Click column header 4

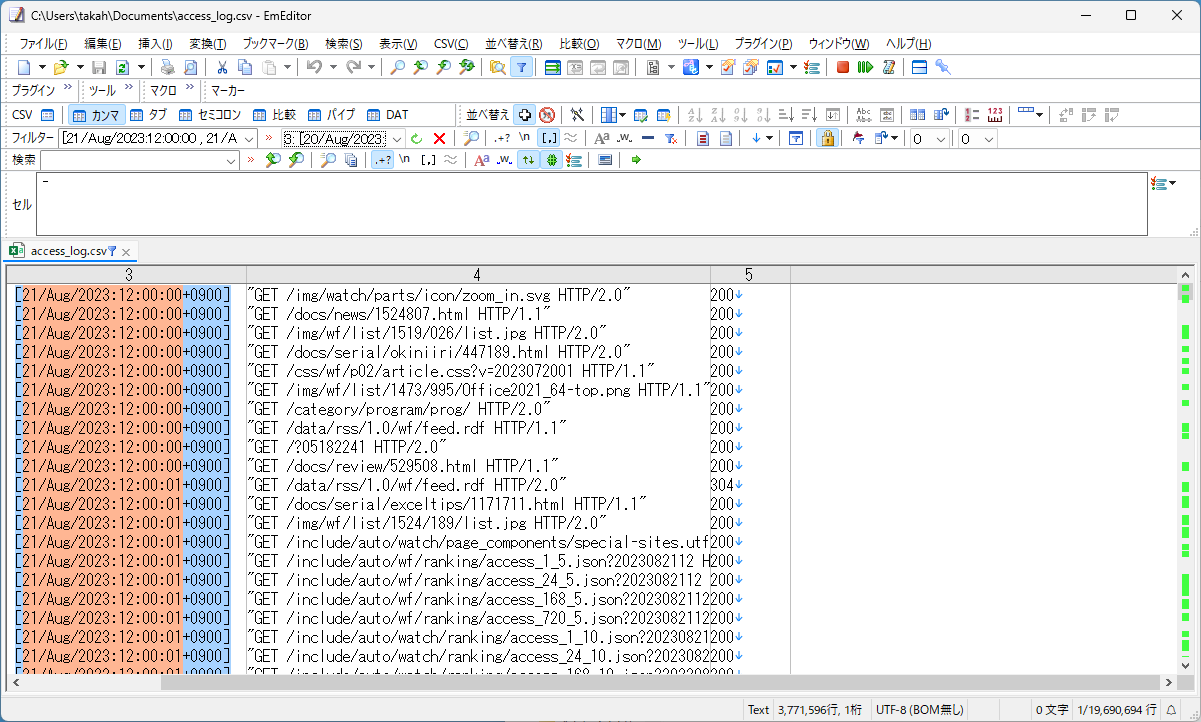(x=478, y=275)
